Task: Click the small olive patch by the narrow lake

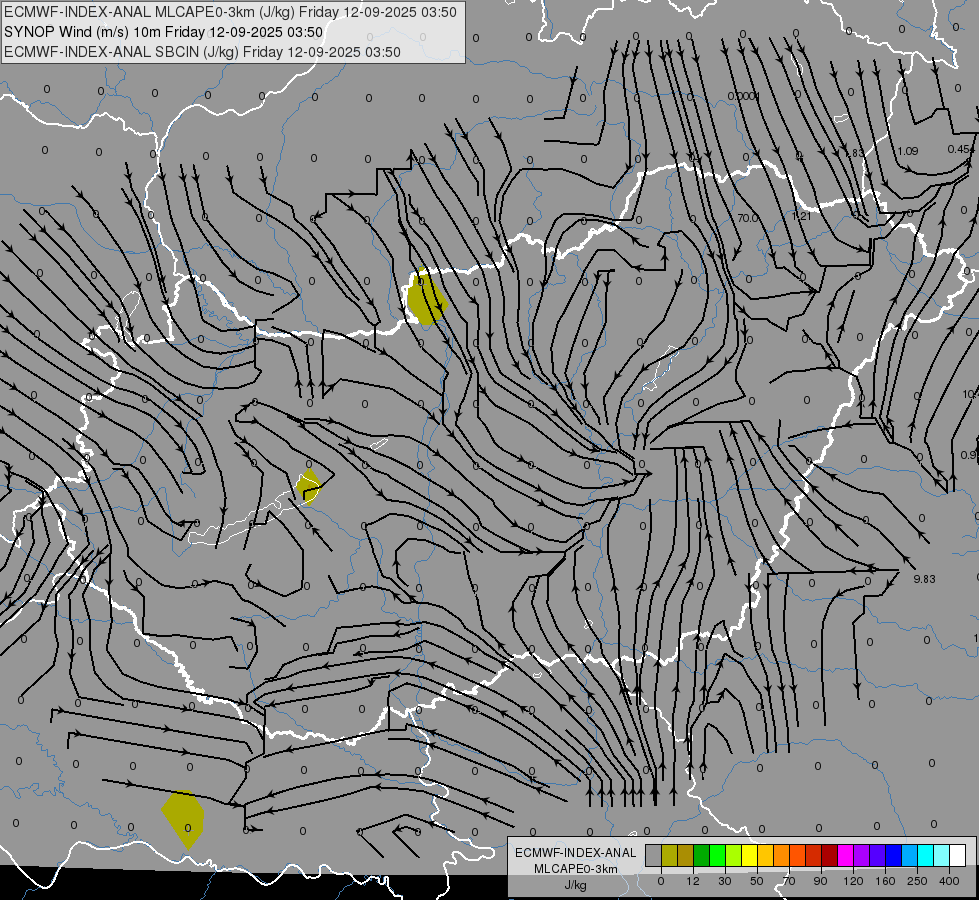Action: (x=308, y=487)
